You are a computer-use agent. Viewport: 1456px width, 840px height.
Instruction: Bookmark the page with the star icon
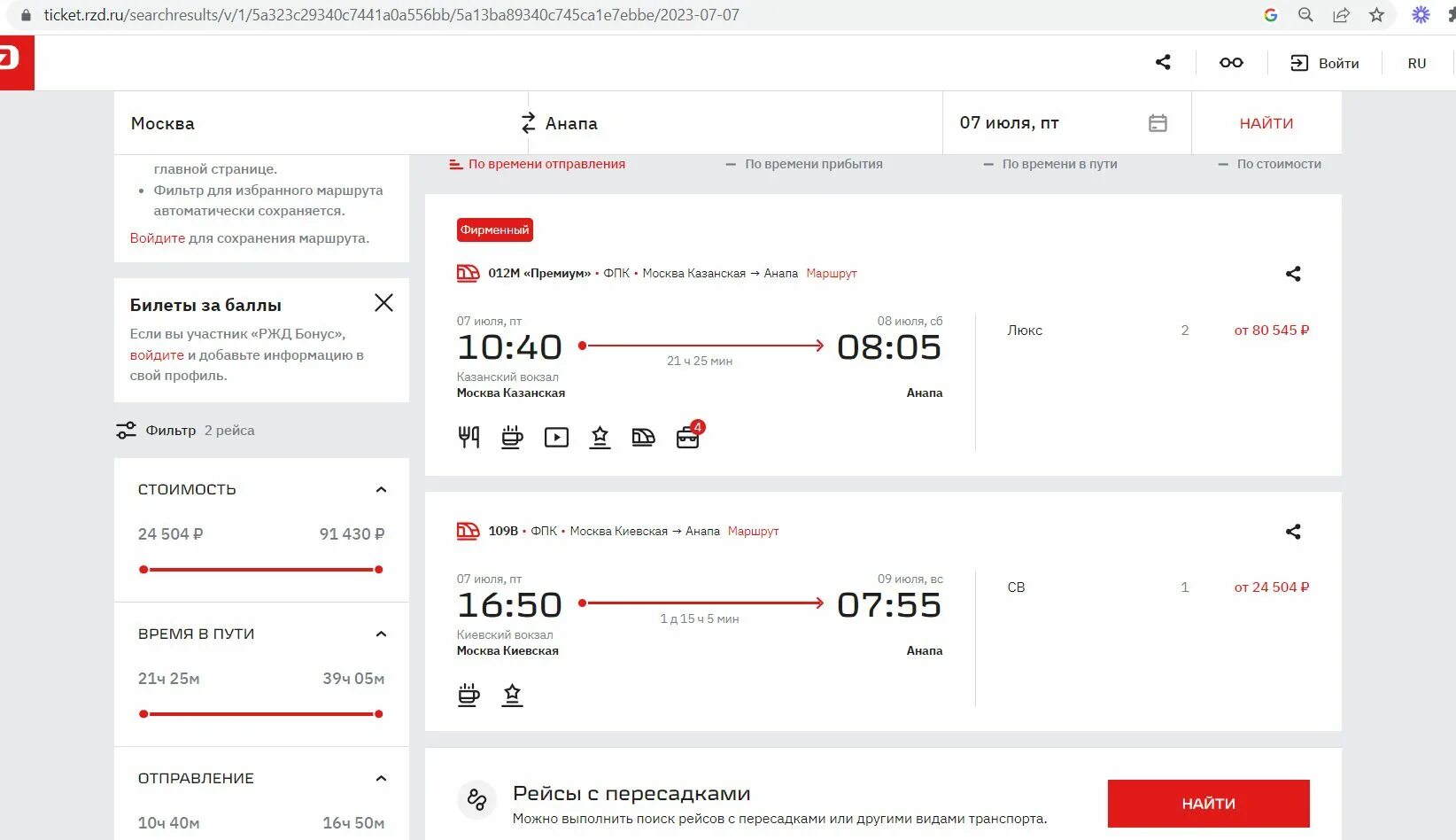(x=1376, y=15)
